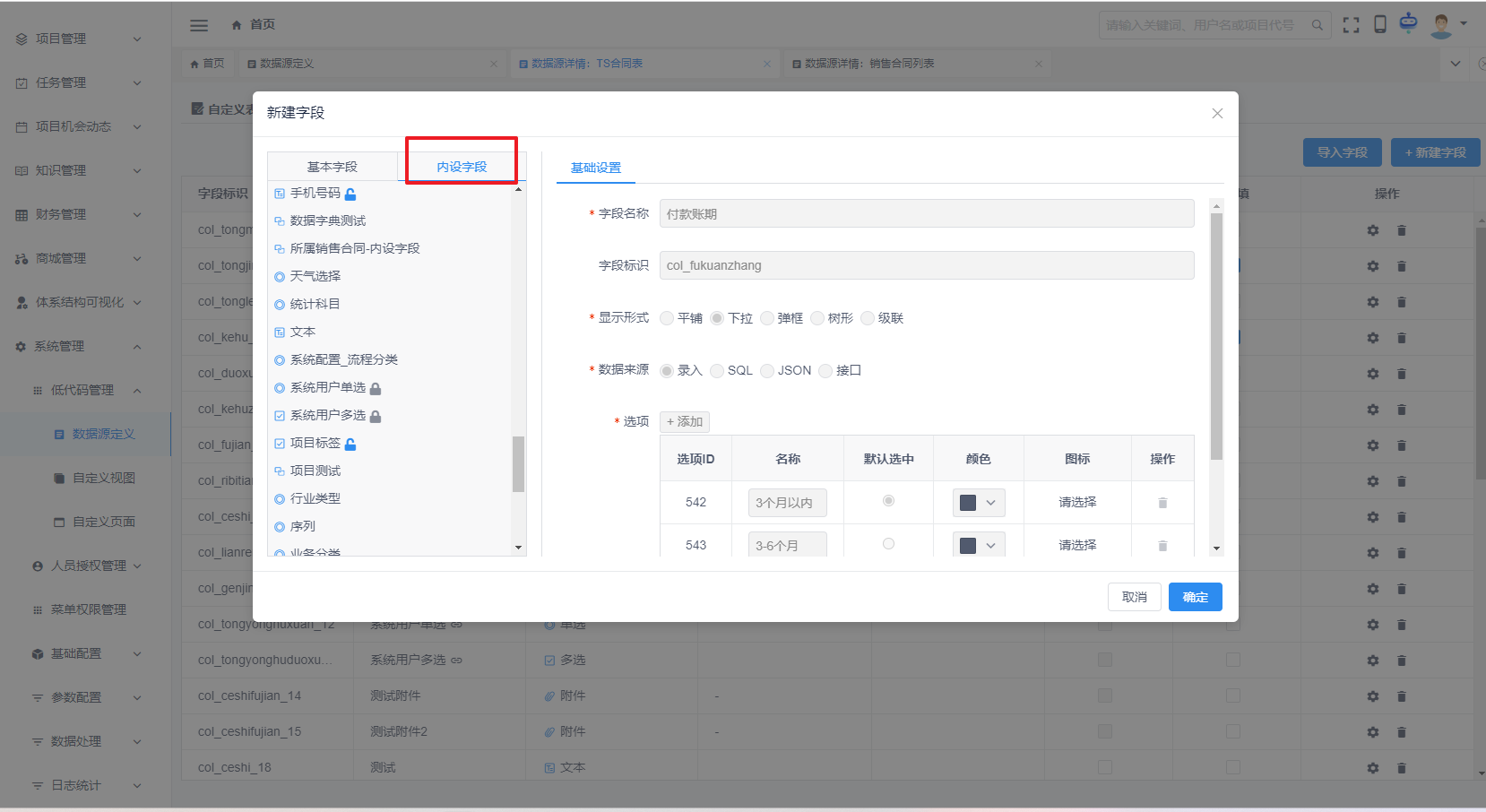Select 级联 display form radio
The width and height of the screenshot is (1486, 812).
(x=868, y=318)
